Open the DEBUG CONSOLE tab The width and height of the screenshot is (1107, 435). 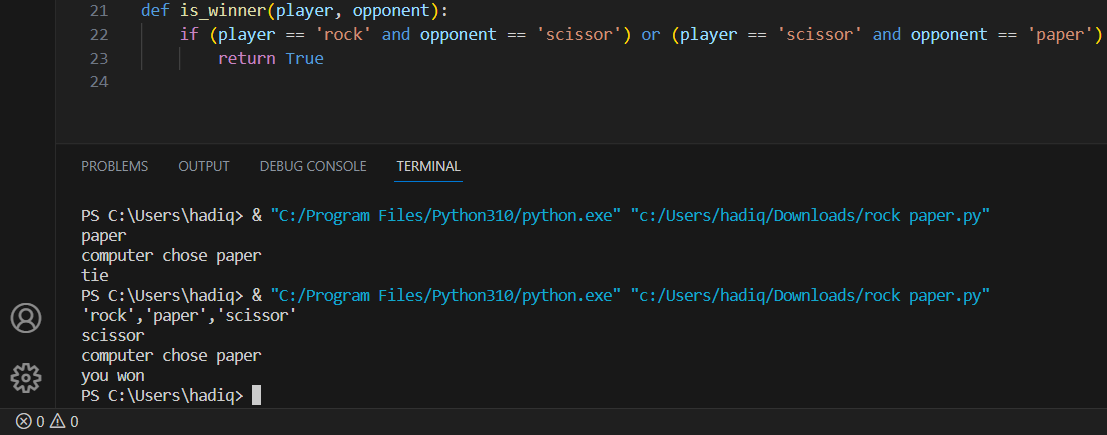(313, 166)
